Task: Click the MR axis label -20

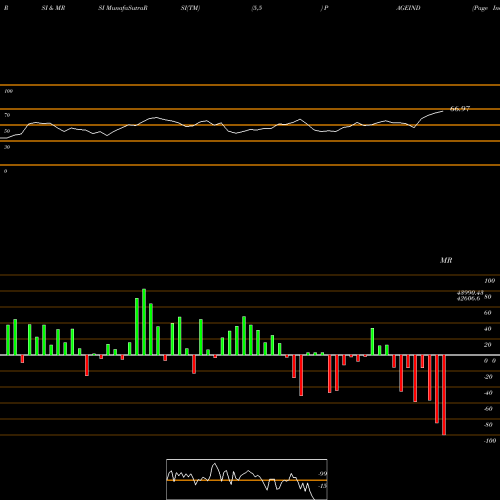Action: 488,377
